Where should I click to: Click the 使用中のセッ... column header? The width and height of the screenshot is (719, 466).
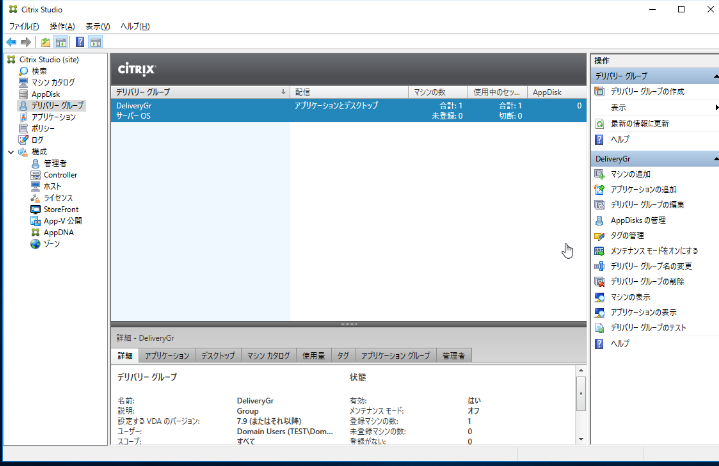(x=498, y=92)
